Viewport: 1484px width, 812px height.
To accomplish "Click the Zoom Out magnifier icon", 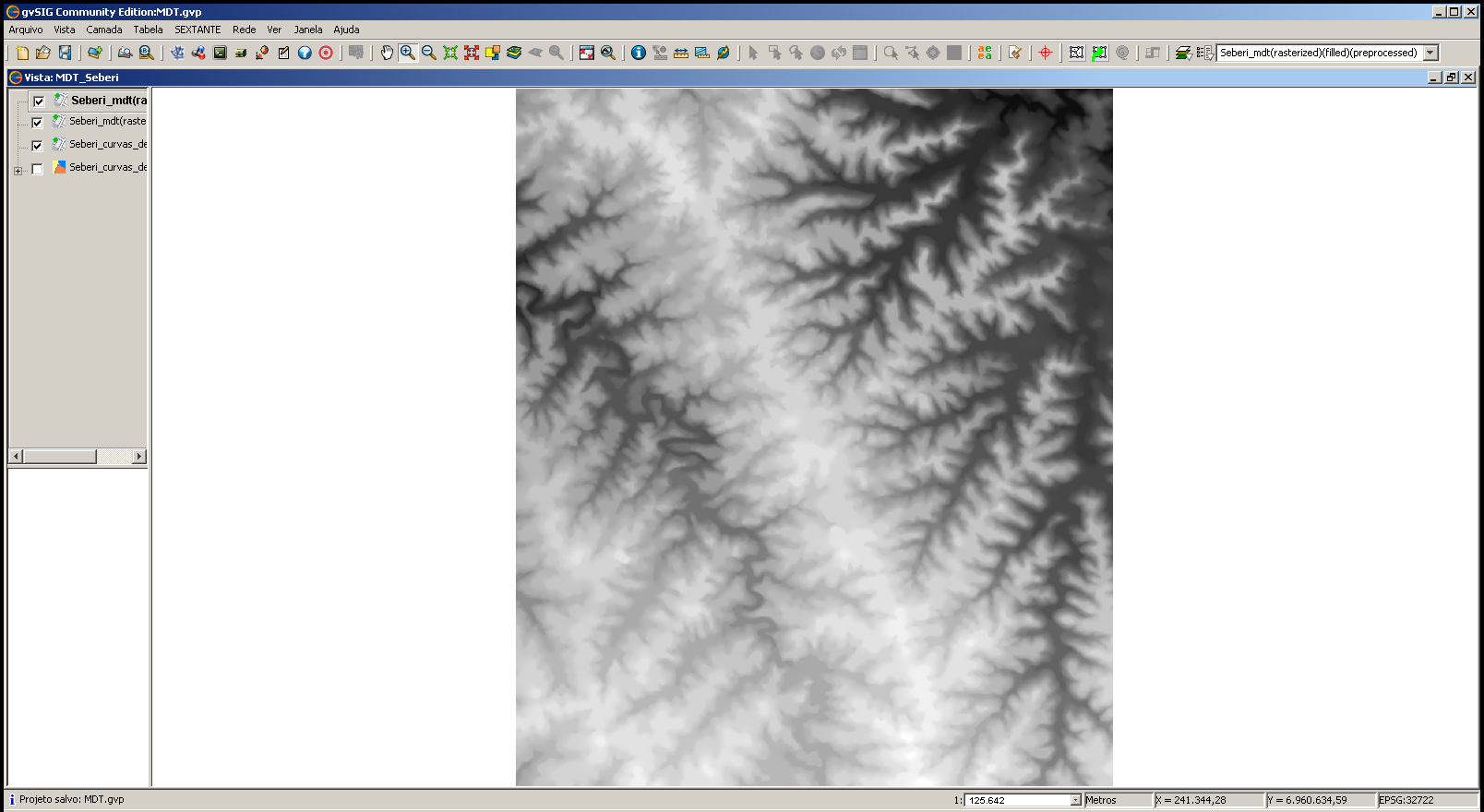I will tap(429, 53).
